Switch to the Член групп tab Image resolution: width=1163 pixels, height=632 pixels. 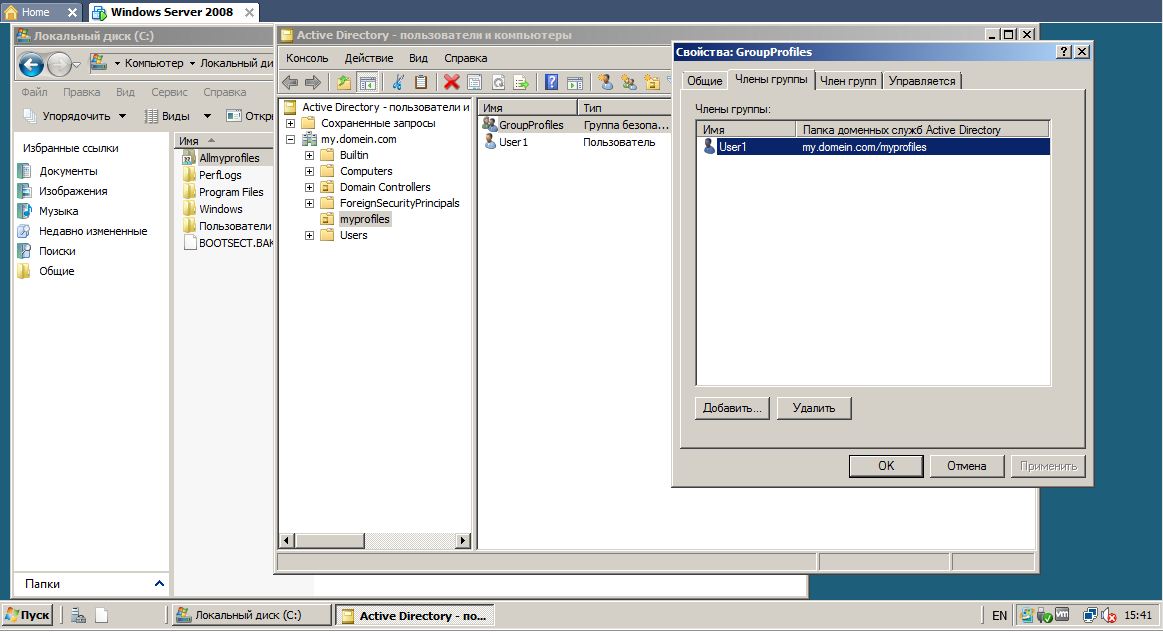(x=848, y=81)
